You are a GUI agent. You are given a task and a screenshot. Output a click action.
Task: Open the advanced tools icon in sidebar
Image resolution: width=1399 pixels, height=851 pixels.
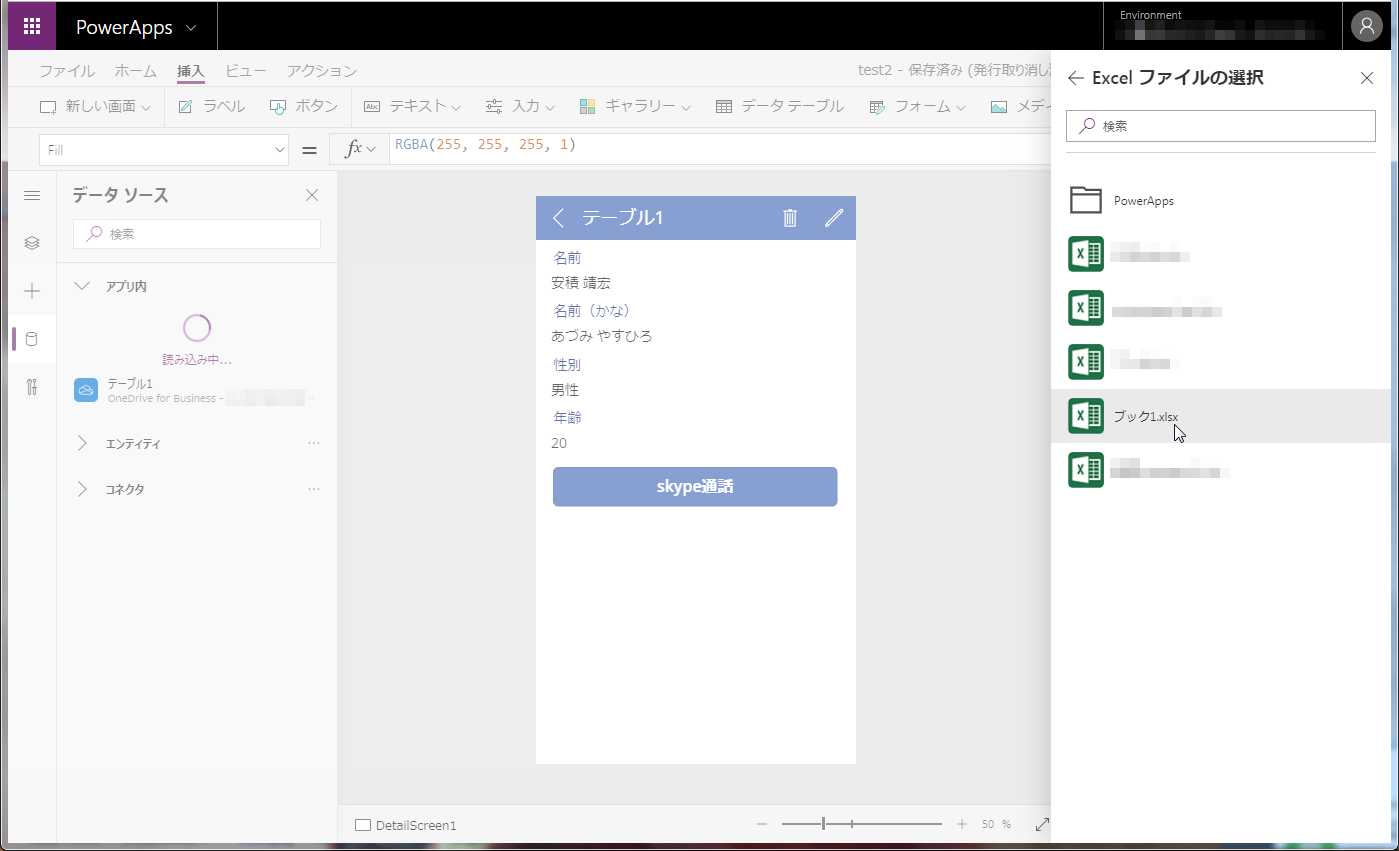click(x=32, y=387)
